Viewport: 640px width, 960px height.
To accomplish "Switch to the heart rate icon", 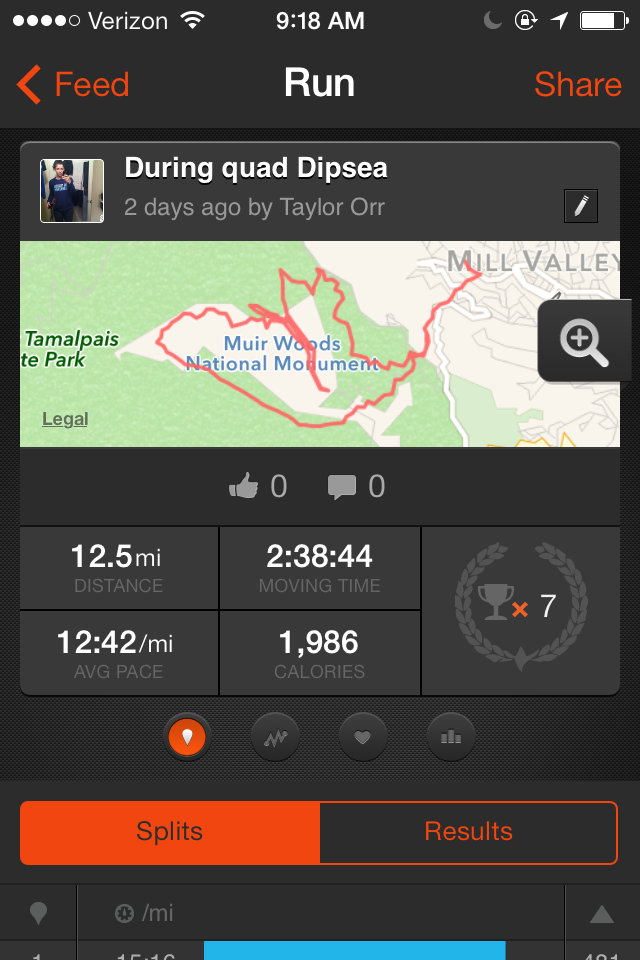I will [x=363, y=738].
